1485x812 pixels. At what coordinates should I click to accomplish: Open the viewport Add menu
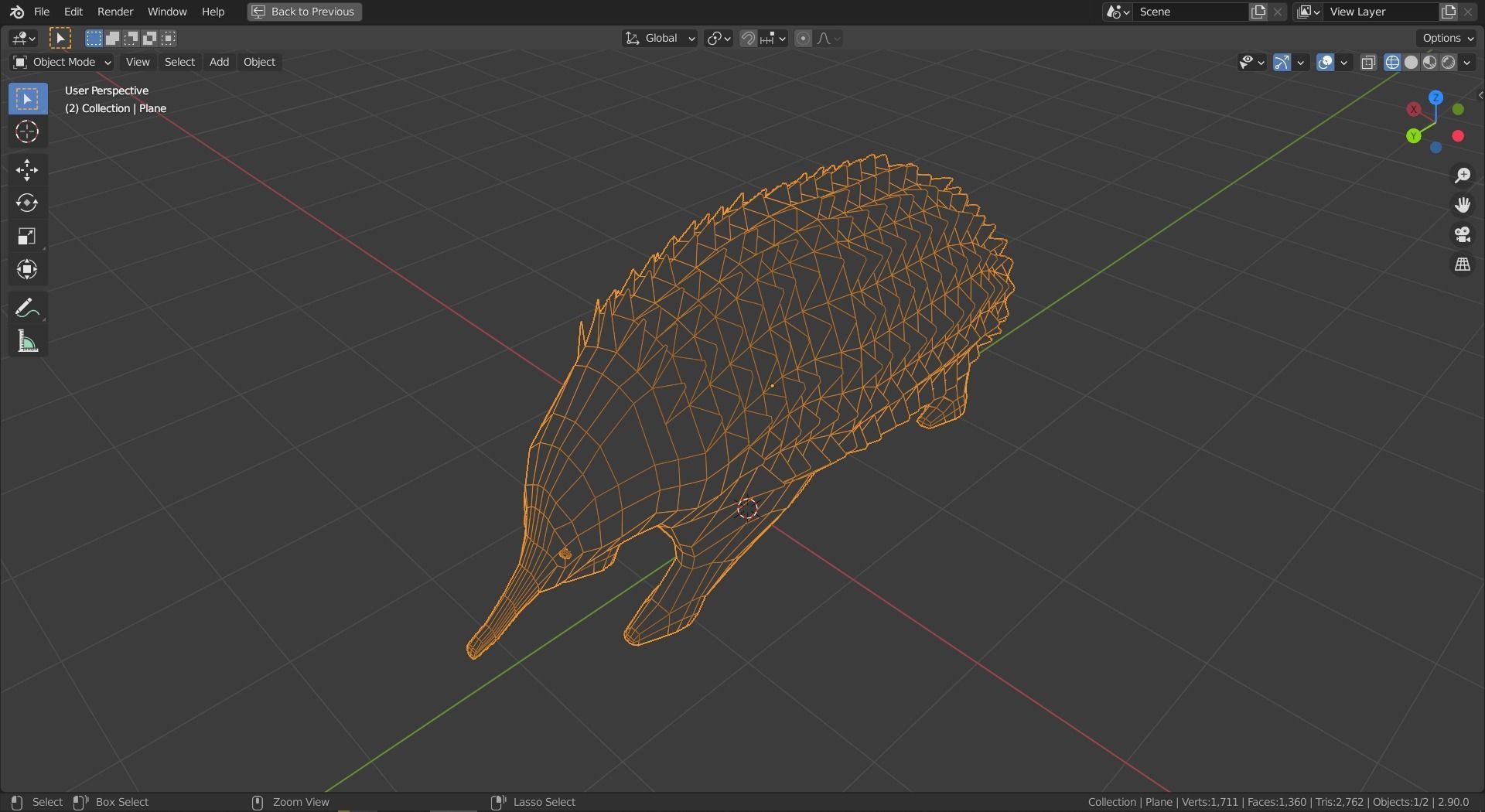click(x=219, y=62)
